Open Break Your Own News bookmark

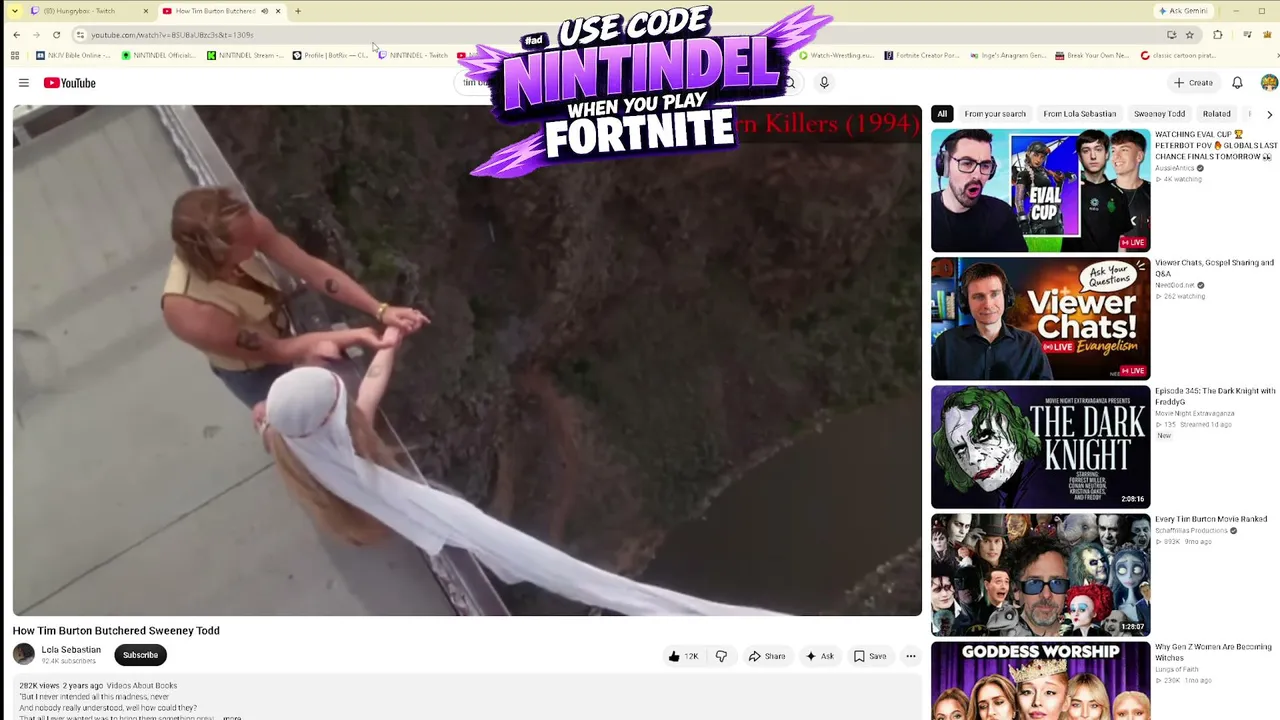(1093, 55)
